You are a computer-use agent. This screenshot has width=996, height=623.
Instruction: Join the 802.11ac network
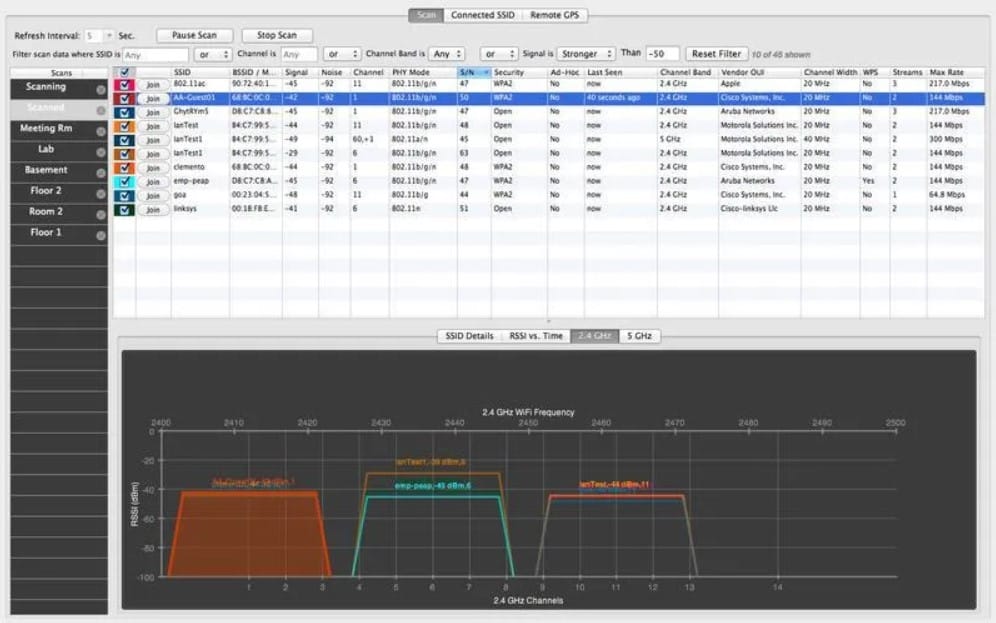pyautogui.click(x=153, y=85)
